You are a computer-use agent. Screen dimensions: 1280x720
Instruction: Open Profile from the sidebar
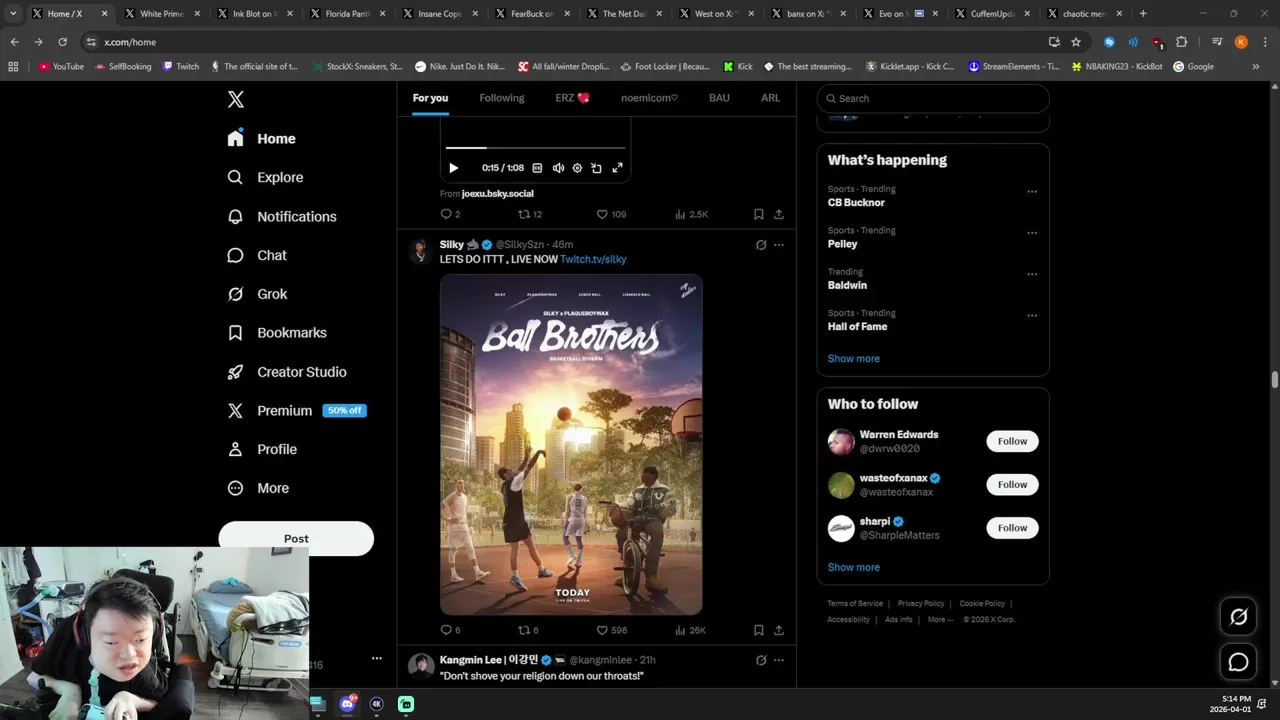(263, 449)
